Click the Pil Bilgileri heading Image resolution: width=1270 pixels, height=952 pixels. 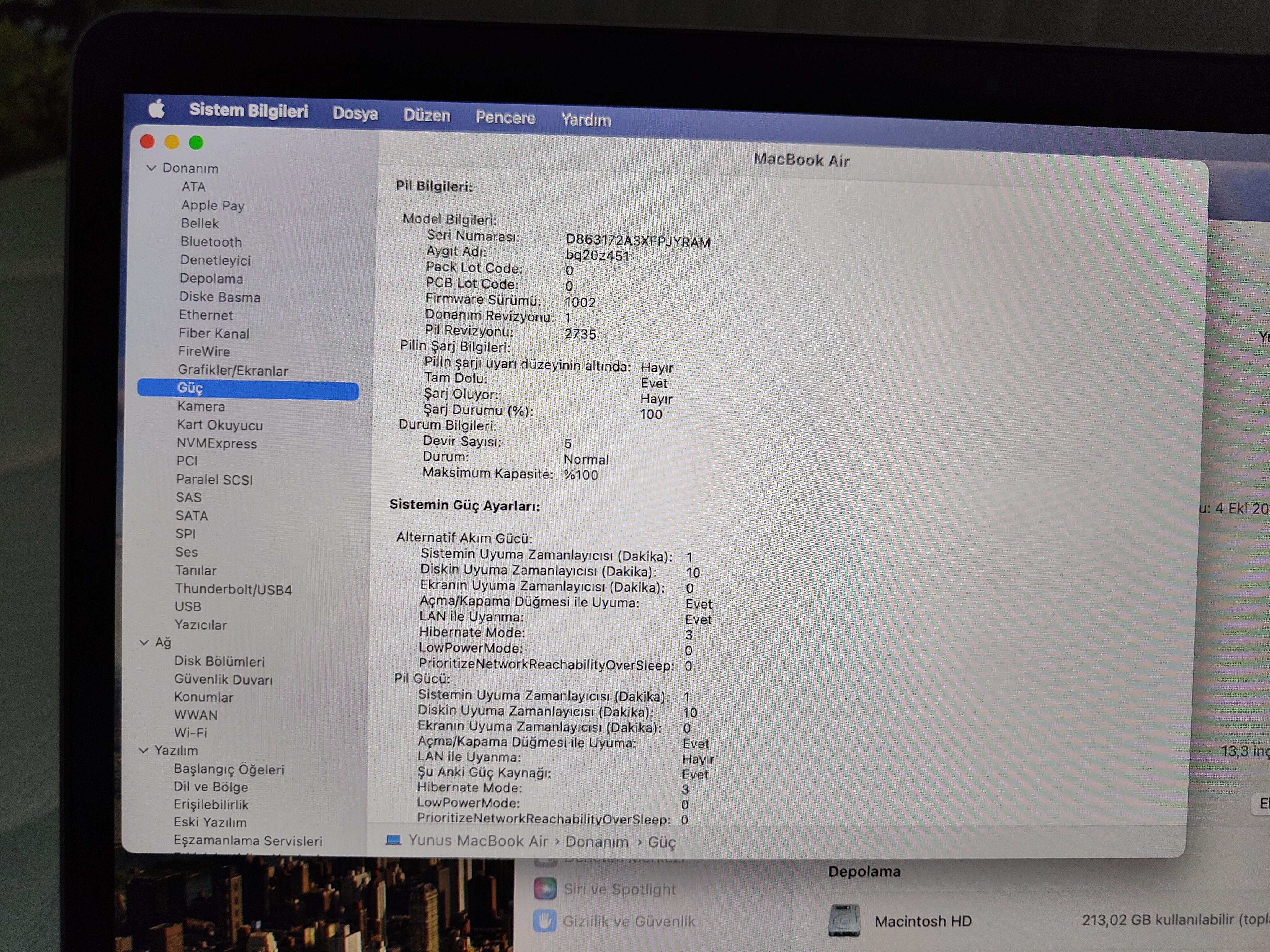pos(434,186)
